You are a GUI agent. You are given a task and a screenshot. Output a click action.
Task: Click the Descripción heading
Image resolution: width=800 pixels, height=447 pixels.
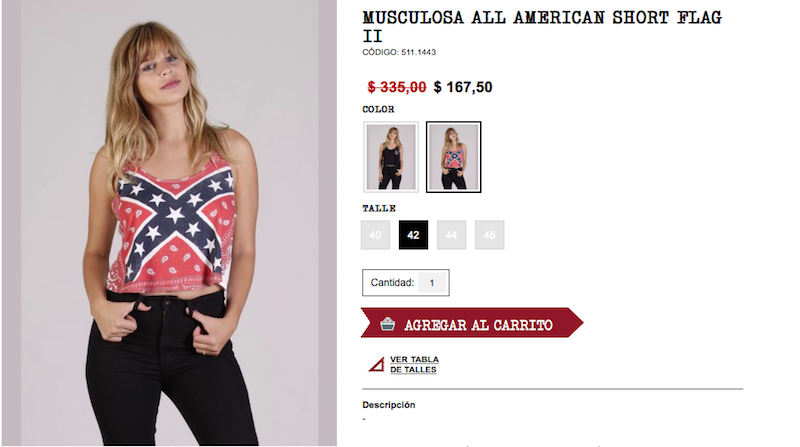click(389, 405)
